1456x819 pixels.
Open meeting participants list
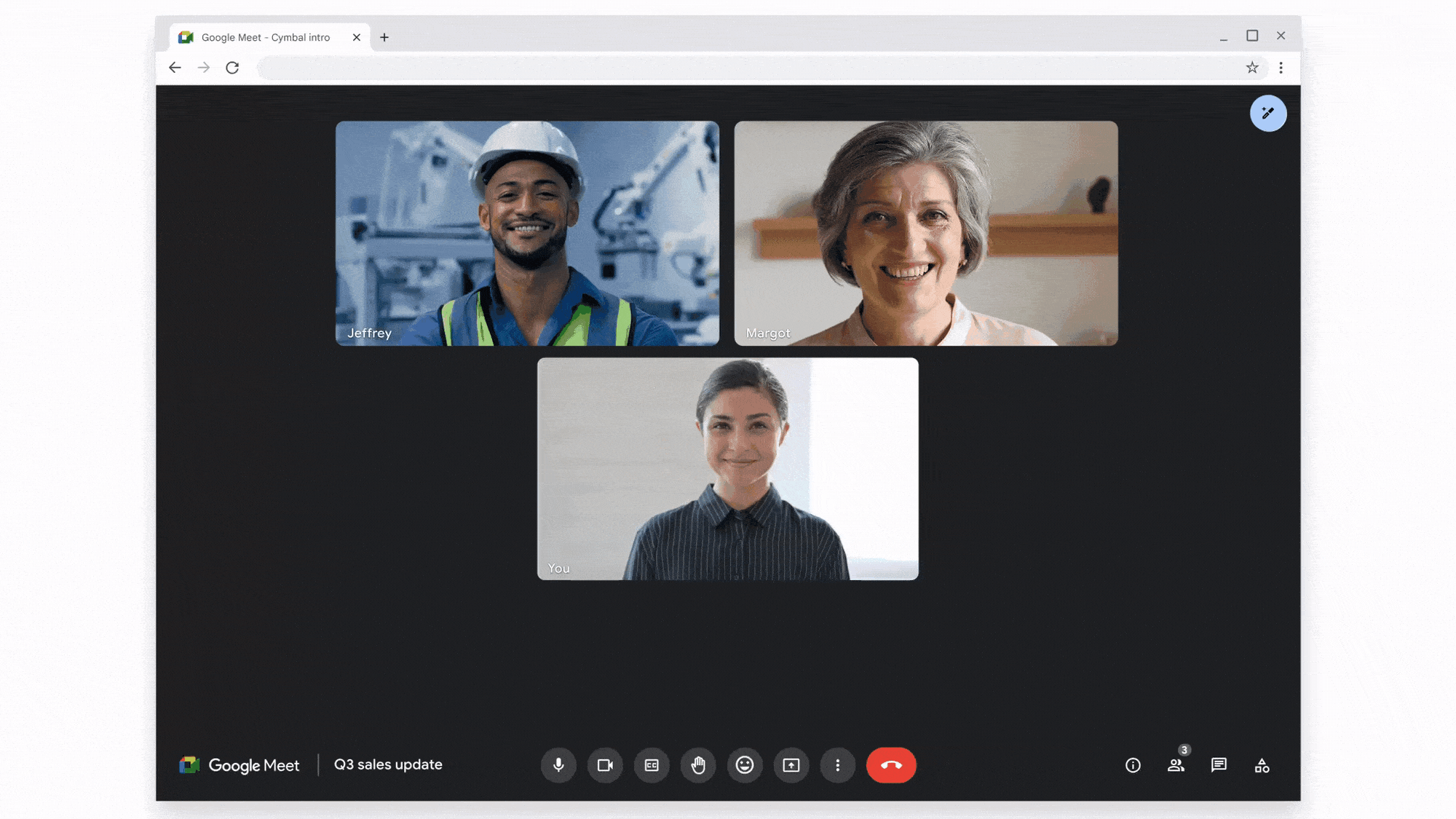pyautogui.click(x=1175, y=765)
